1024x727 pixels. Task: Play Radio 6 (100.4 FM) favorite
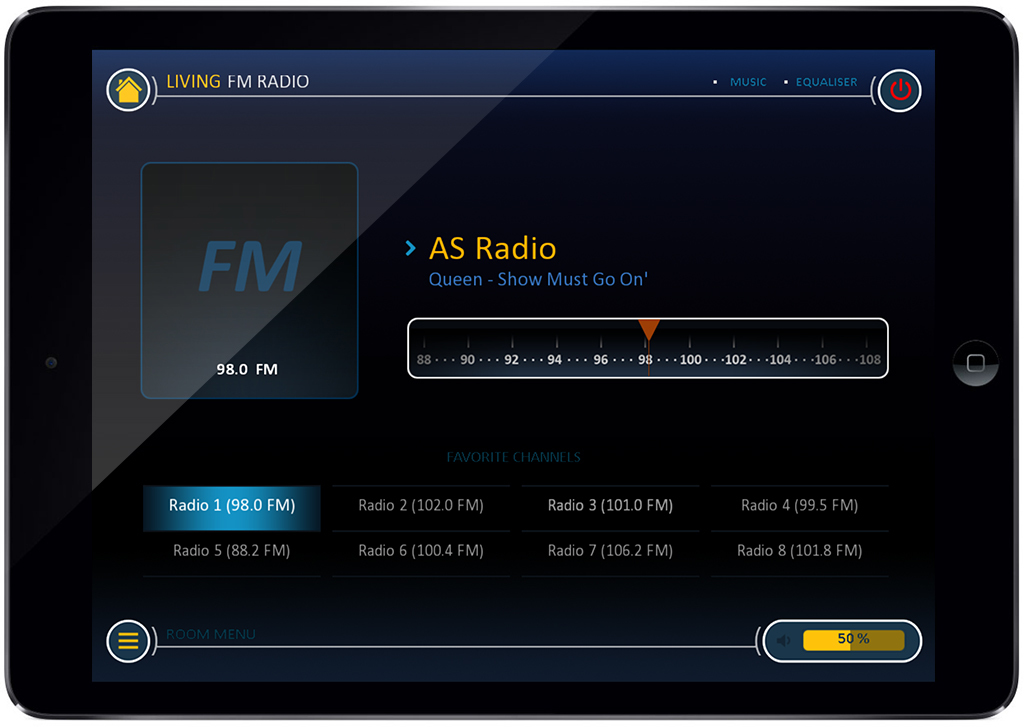(421, 551)
